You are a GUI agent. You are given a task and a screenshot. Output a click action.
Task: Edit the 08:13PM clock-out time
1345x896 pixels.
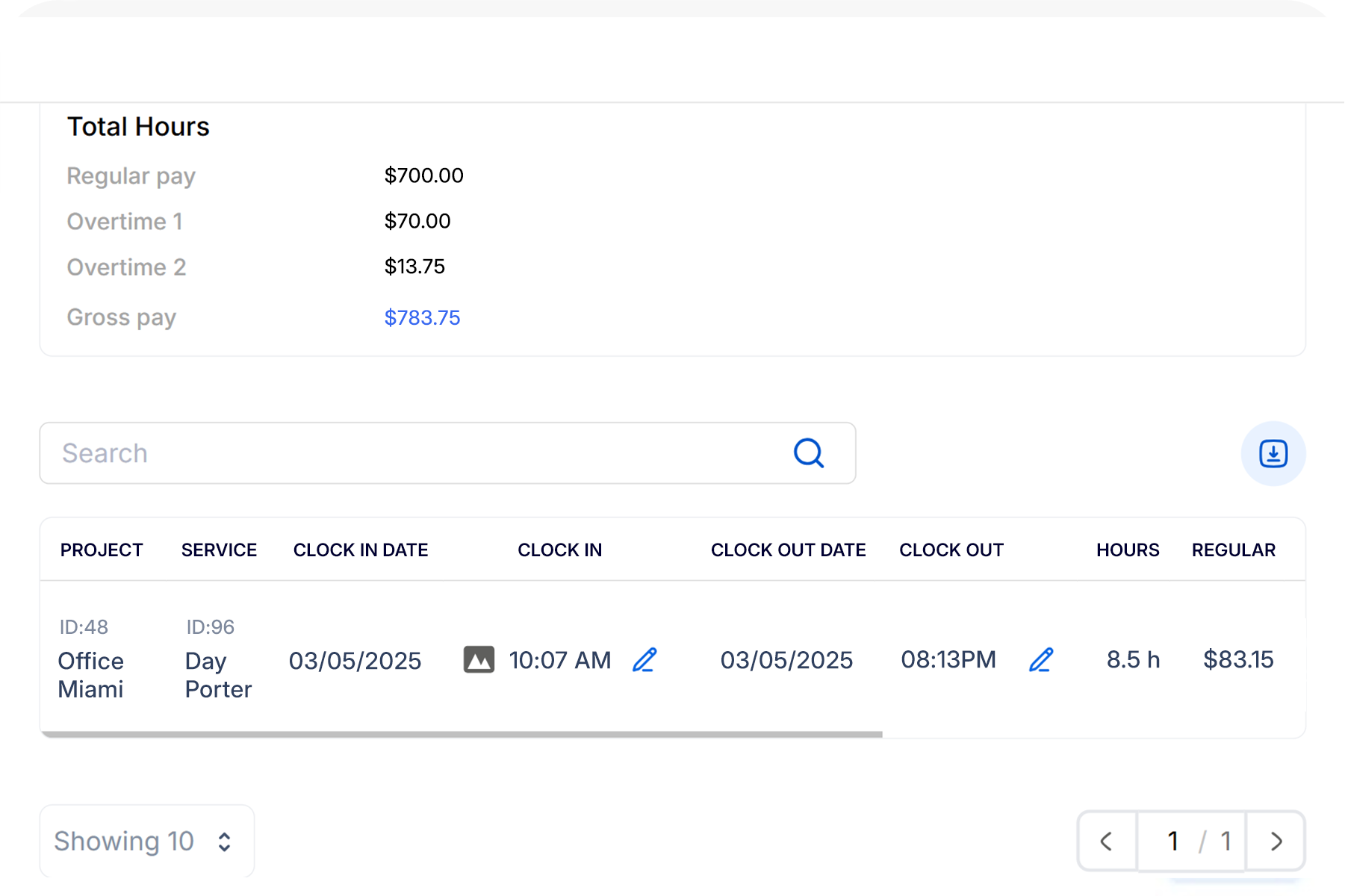pyautogui.click(x=1041, y=660)
